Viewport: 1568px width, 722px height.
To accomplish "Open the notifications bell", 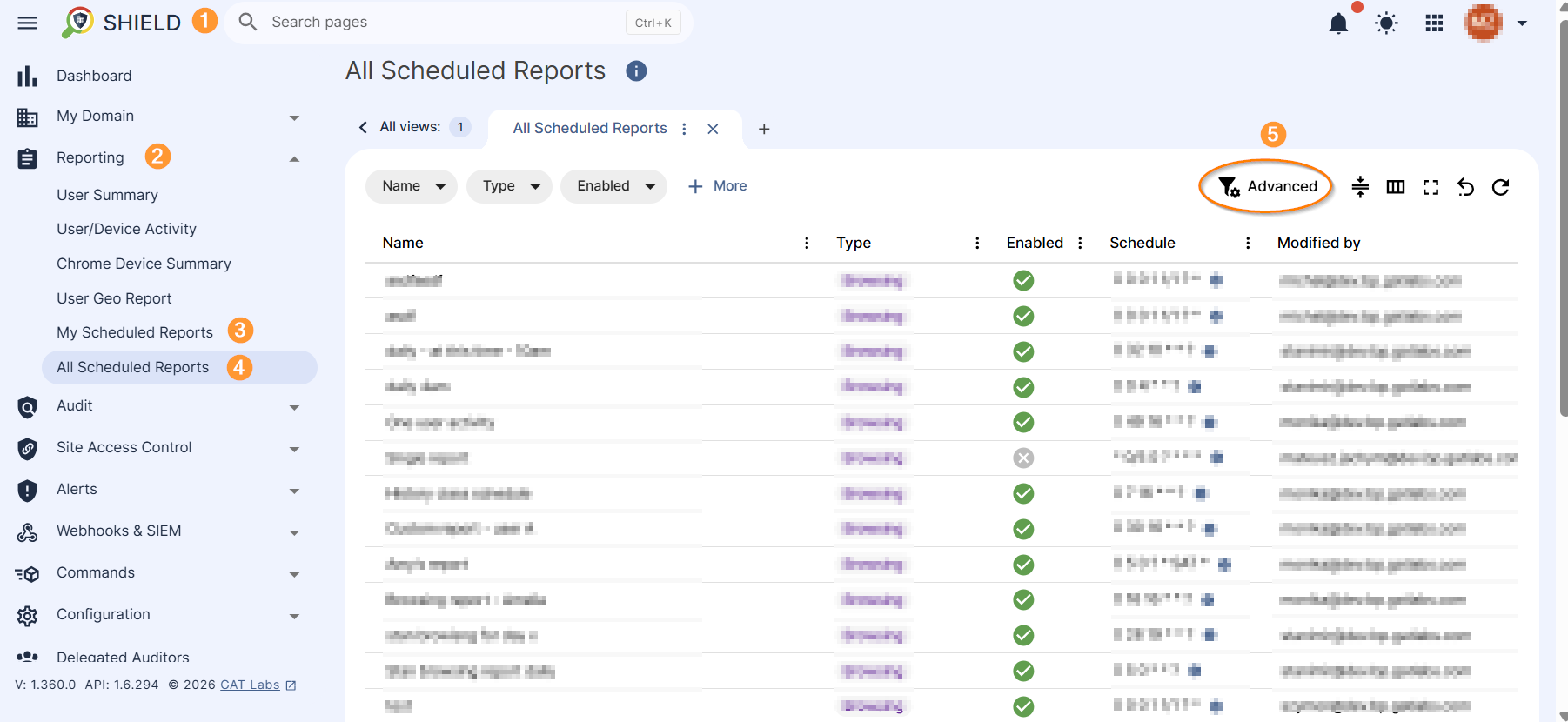I will click(1338, 23).
